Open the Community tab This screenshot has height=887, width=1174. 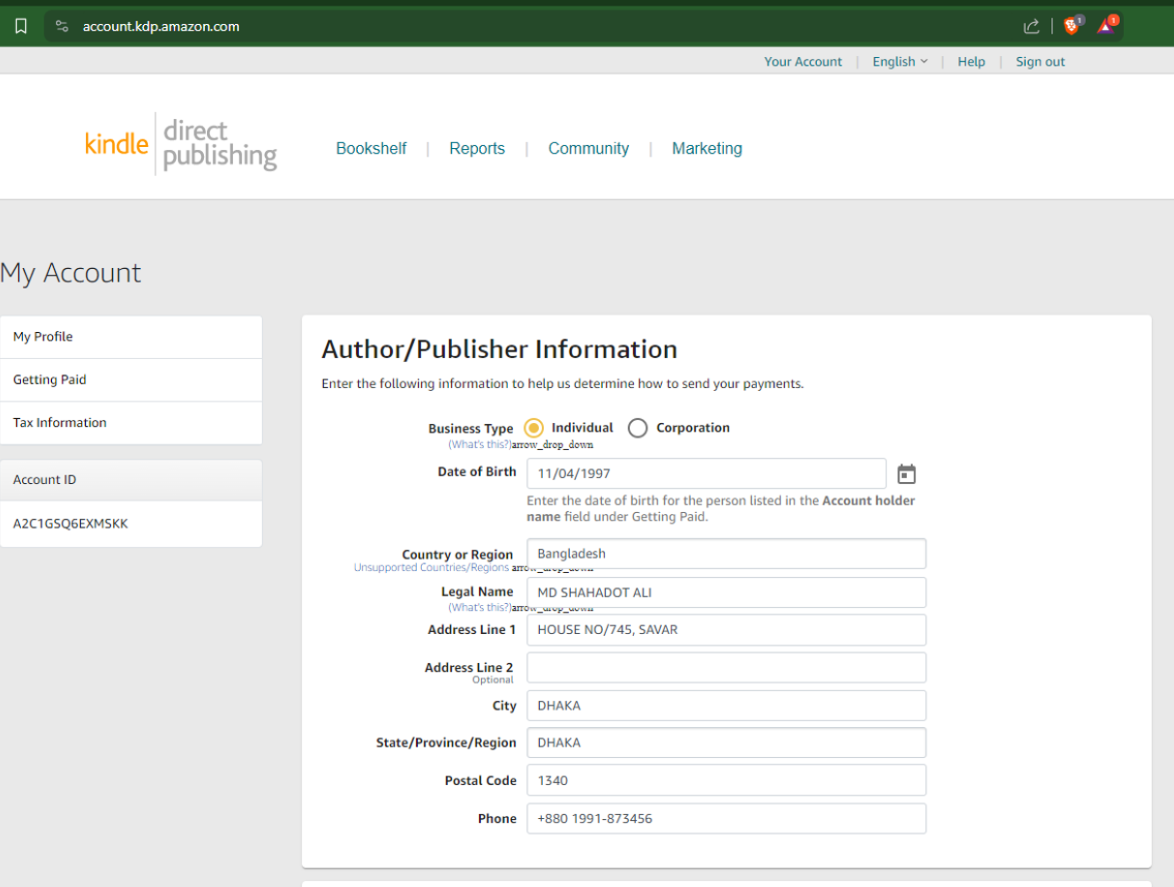pos(588,148)
